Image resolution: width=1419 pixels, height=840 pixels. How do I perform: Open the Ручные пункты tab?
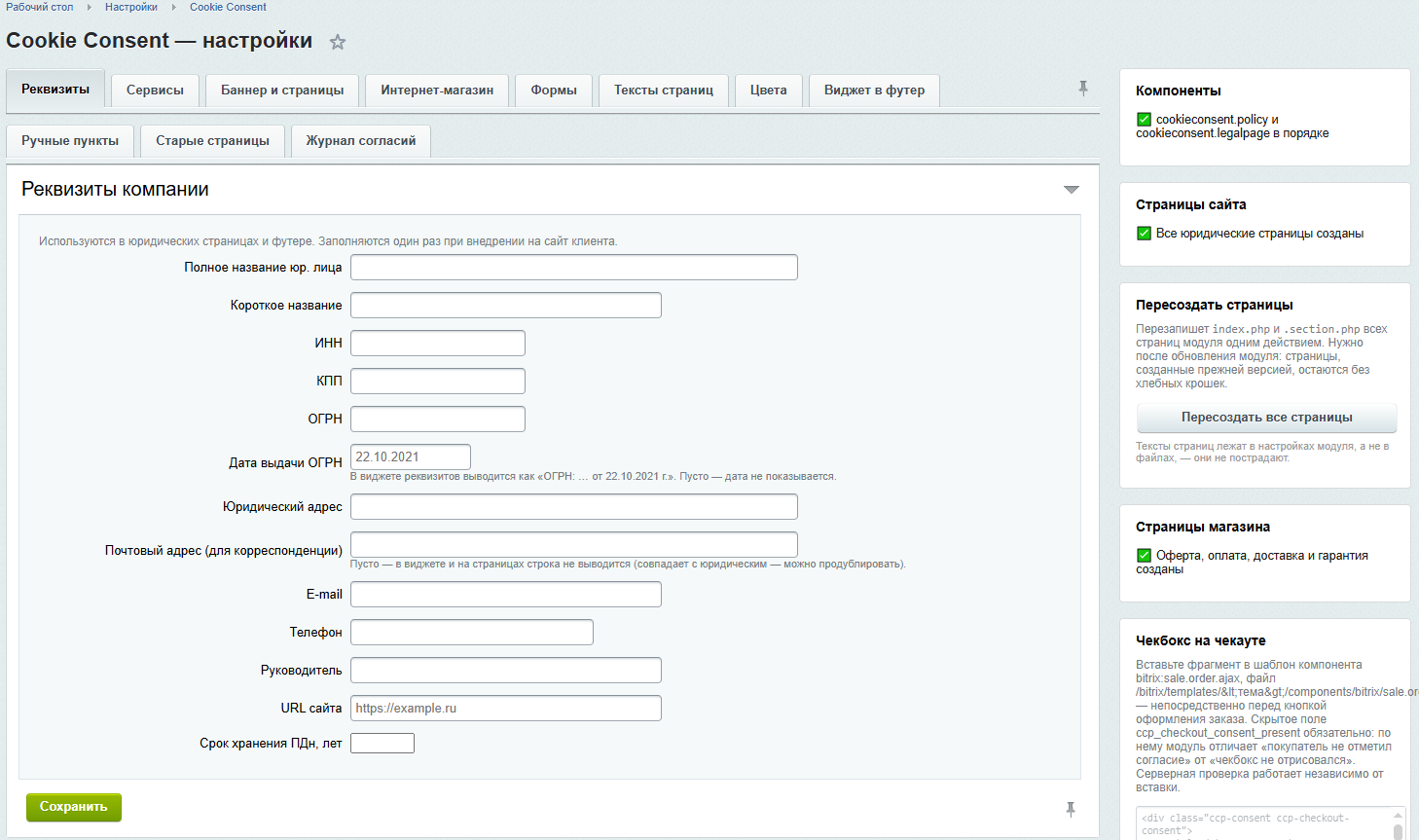[x=70, y=141]
